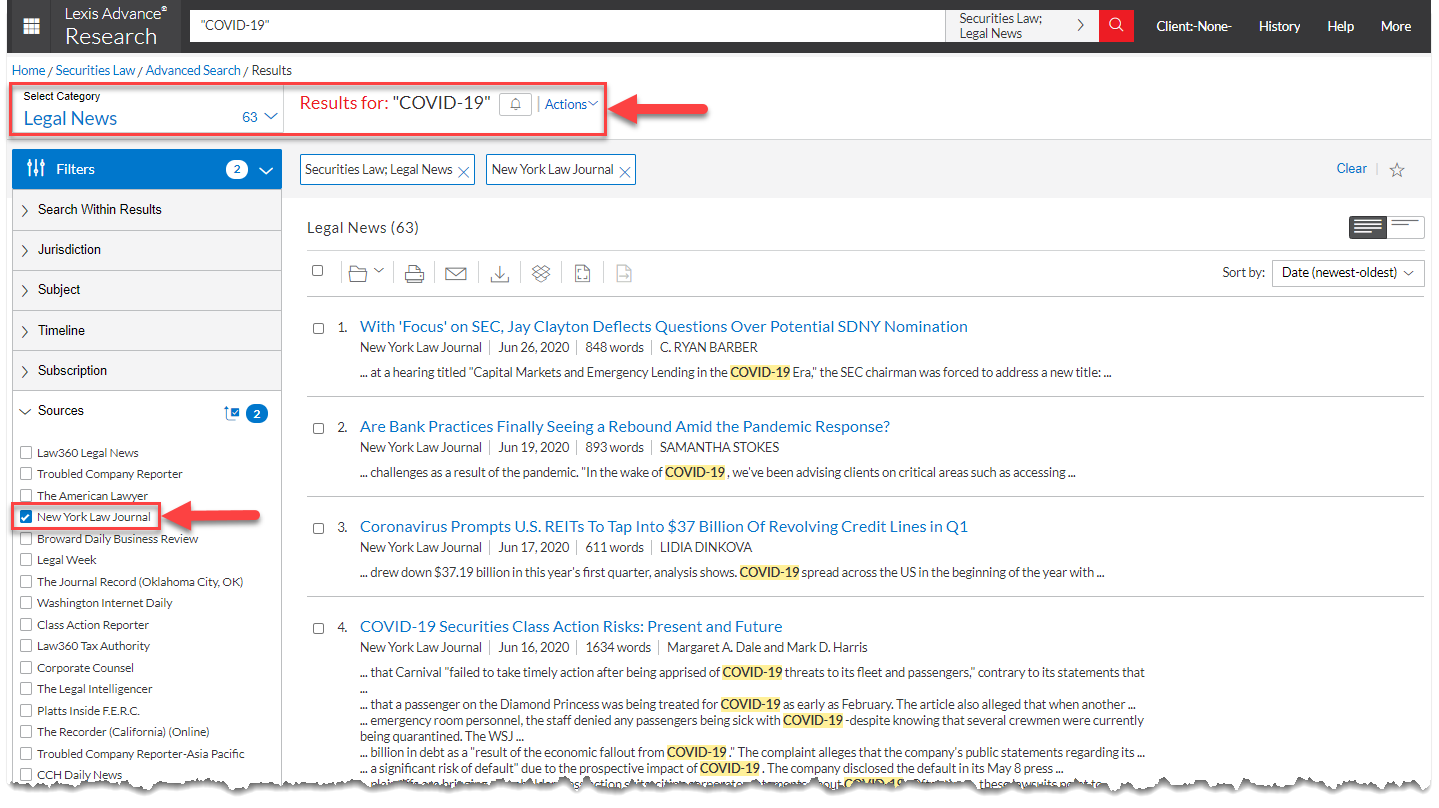Expand the Timeline filter
This screenshot has width=1439, height=808.
tap(147, 331)
